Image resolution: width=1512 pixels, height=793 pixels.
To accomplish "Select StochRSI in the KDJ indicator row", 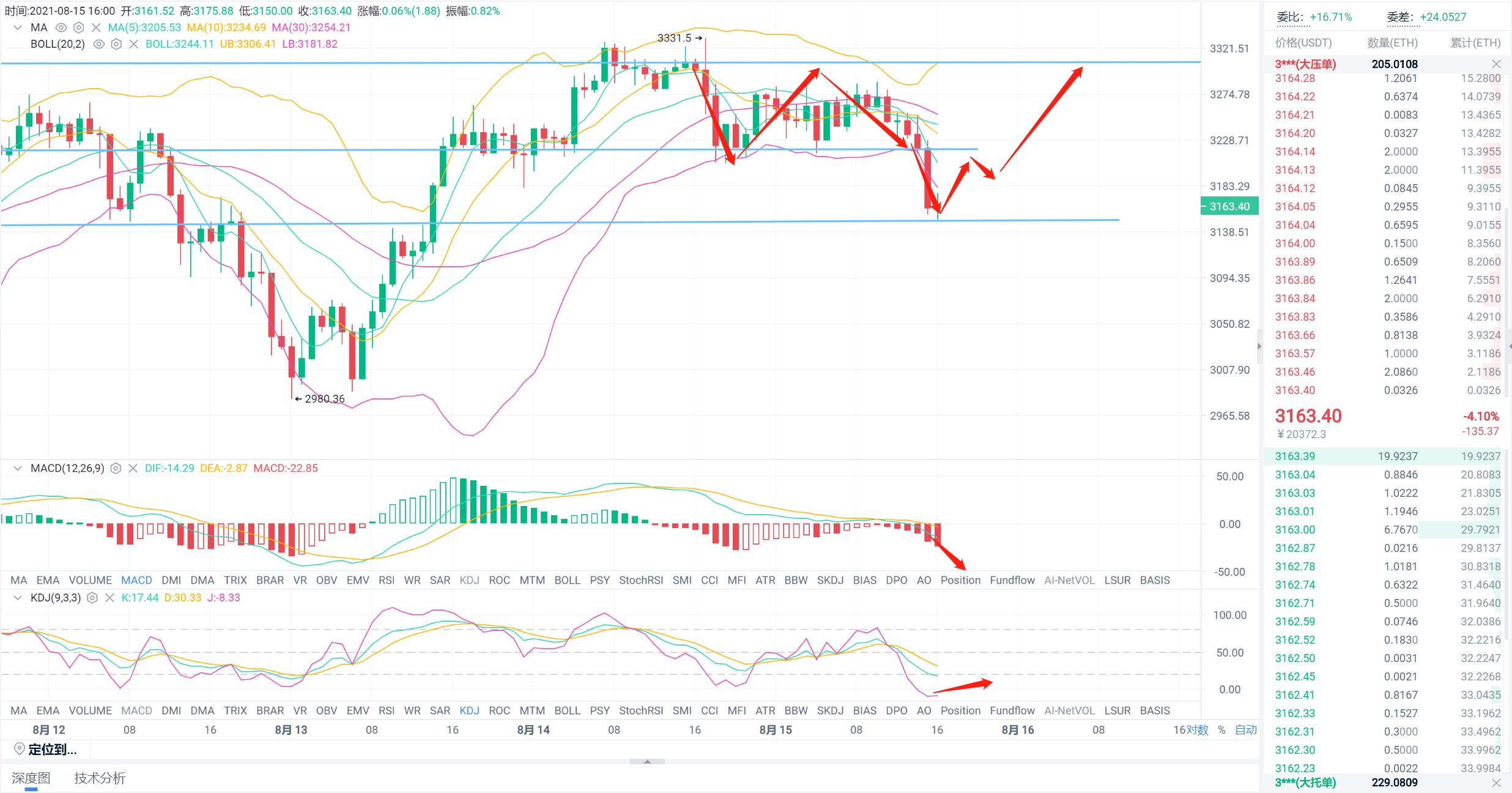I will click(x=640, y=711).
